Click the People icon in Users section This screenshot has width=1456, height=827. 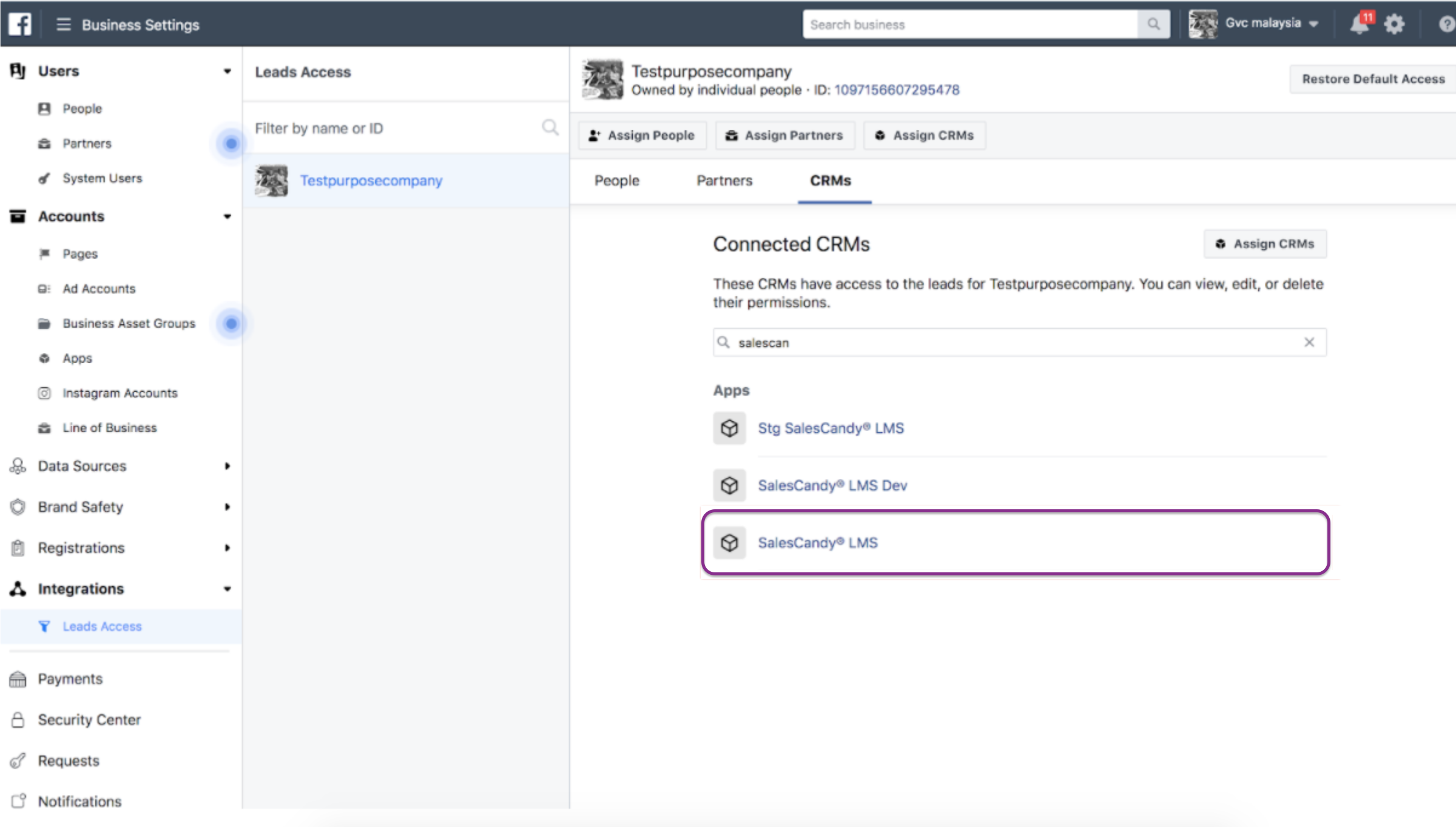45,109
